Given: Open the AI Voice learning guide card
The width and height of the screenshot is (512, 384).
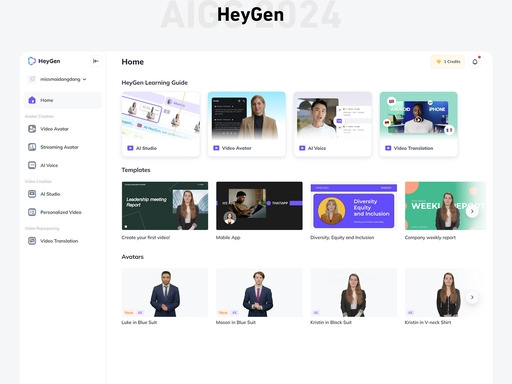Looking at the screenshot, I should [x=333, y=124].
